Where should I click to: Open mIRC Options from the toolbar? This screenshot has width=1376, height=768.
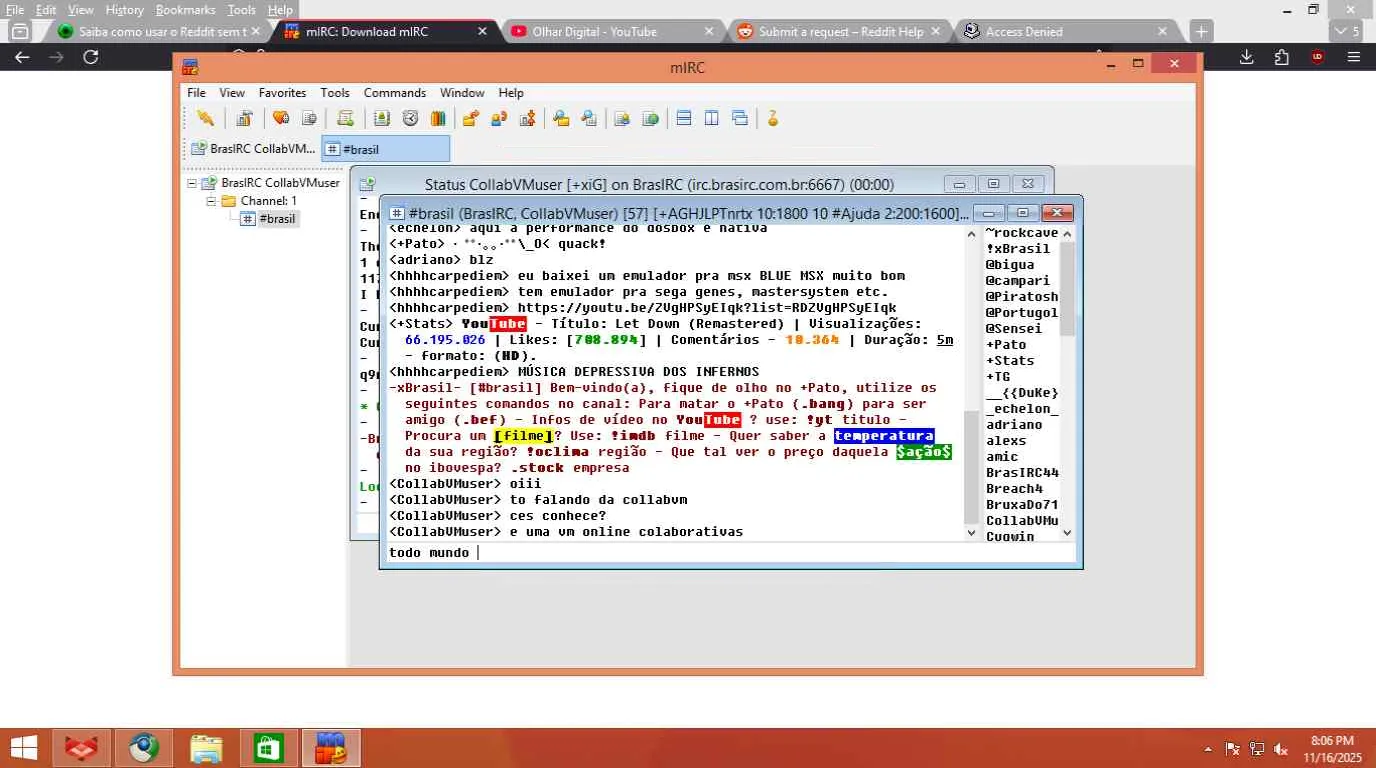[x=243, y=118]
